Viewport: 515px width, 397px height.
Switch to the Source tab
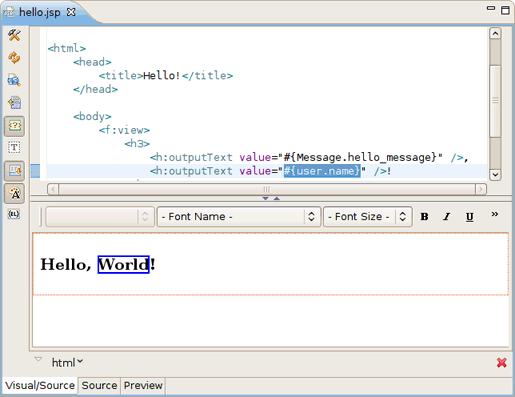click(99, 385)
